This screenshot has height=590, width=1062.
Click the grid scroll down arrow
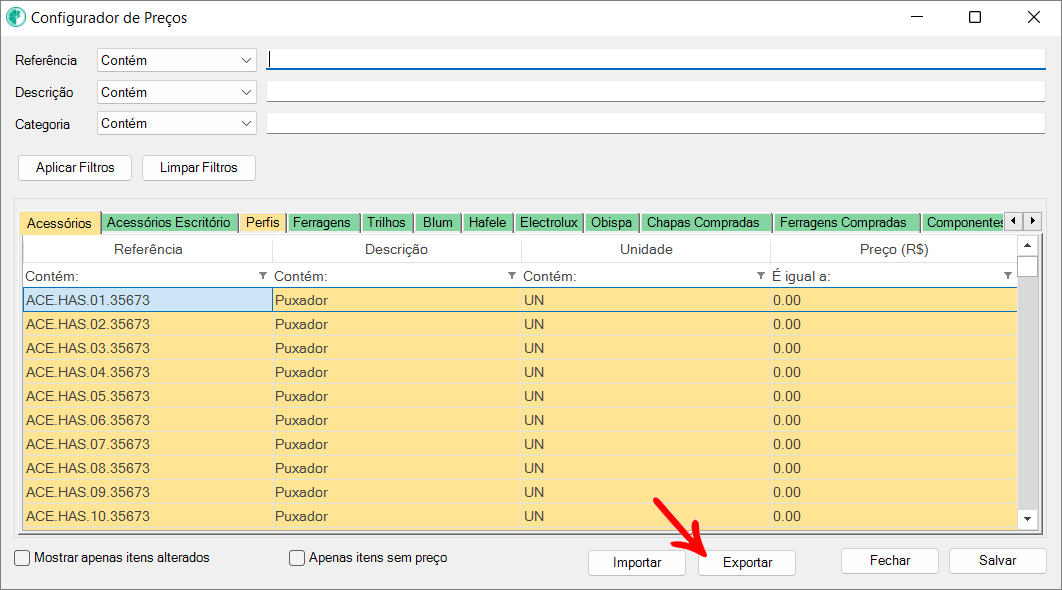coord(1027,518)
